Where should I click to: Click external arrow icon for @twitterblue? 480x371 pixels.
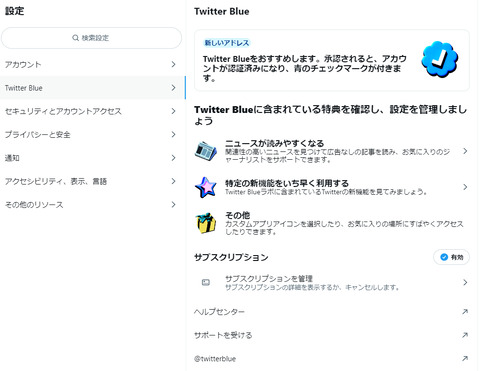465,359
